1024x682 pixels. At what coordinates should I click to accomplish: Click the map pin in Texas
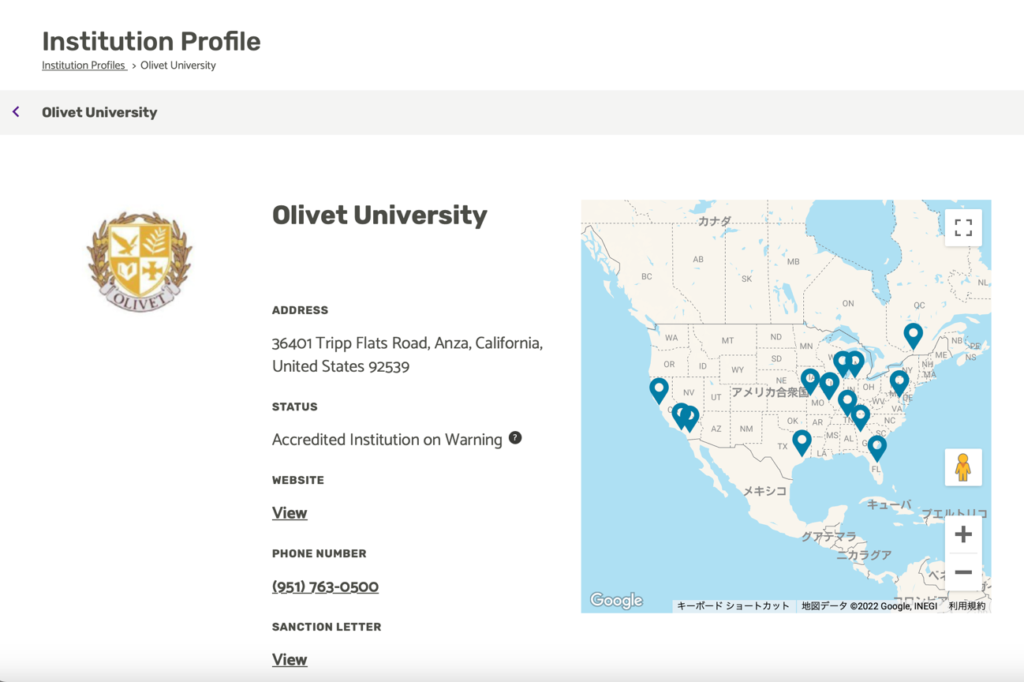click(x=801, y=441)
